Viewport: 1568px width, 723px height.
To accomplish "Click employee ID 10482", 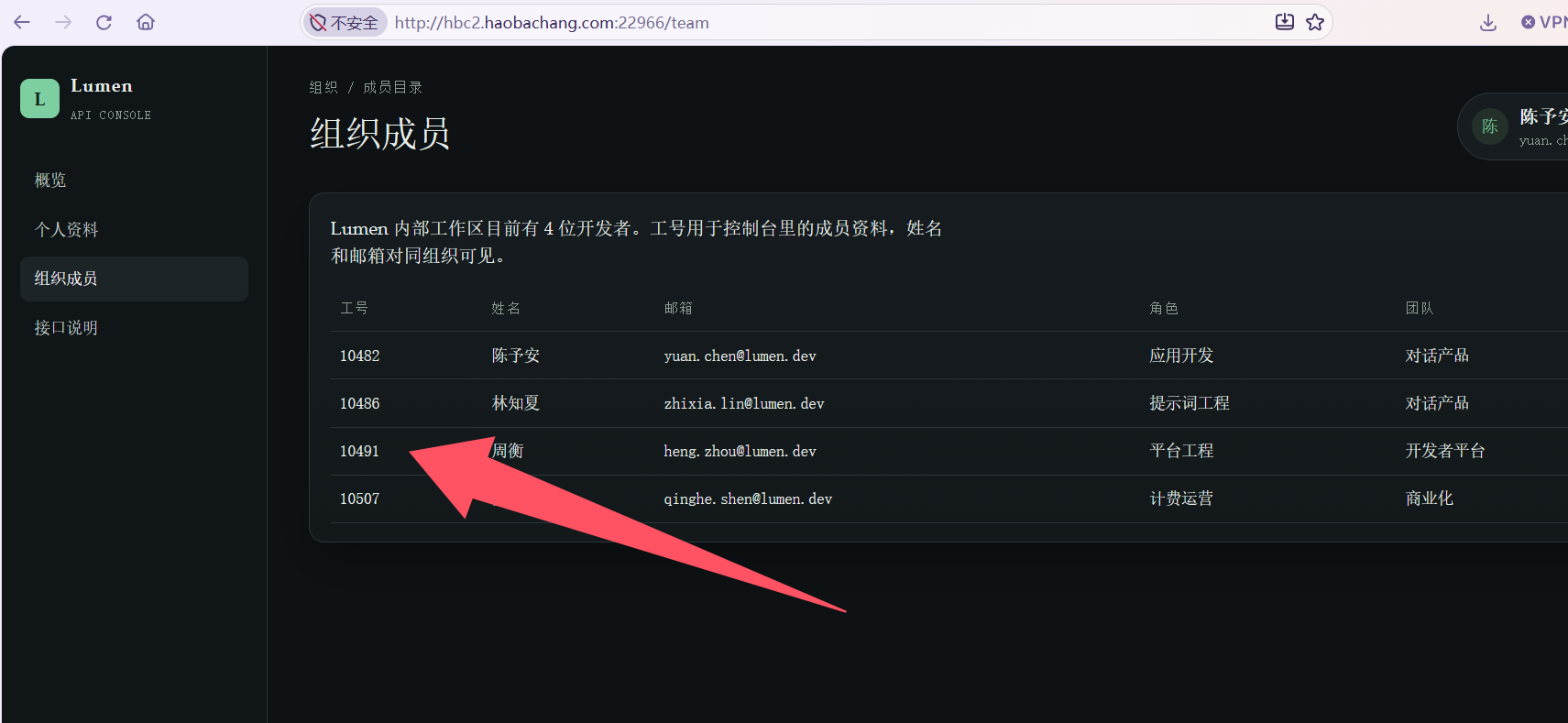I will (x=359, y=356).
